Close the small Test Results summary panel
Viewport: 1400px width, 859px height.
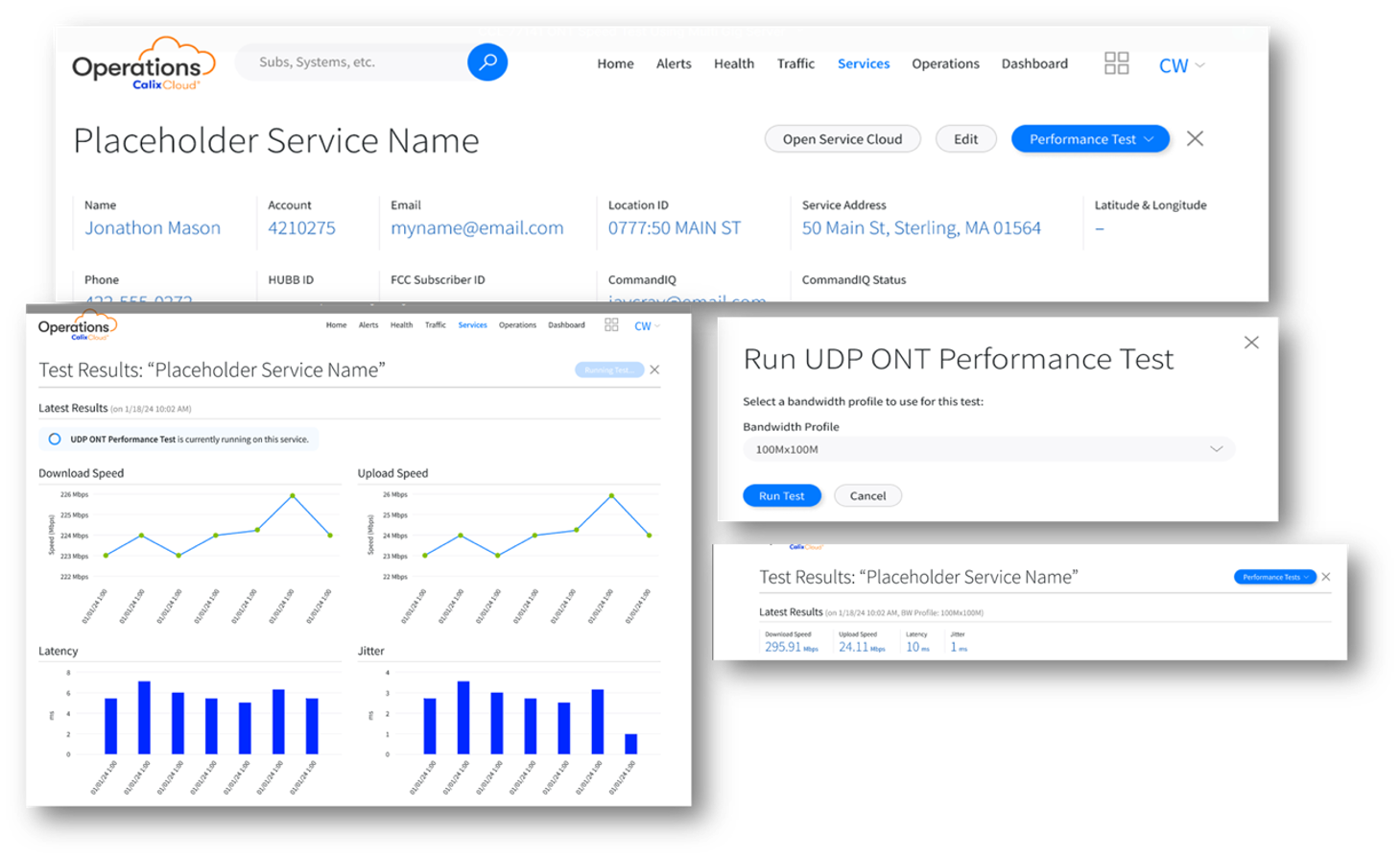point(1326,577)
